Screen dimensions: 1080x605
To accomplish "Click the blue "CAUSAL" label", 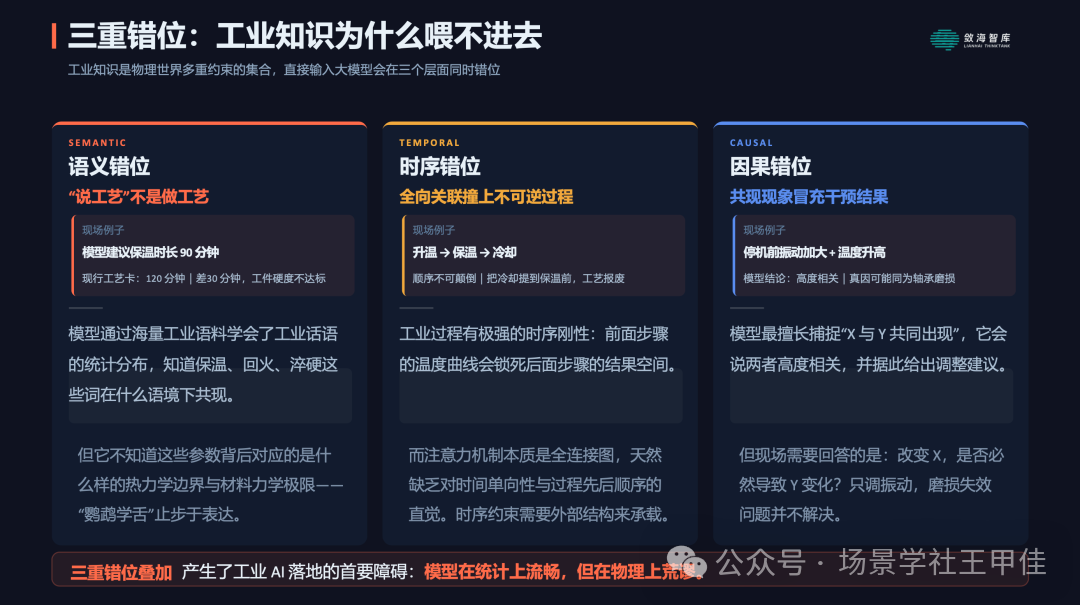I will [751, 143].
